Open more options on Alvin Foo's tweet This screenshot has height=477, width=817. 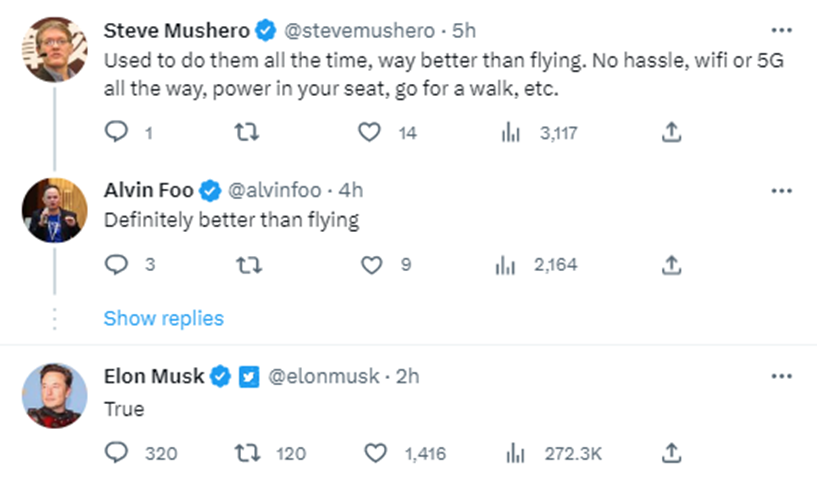(782, 190)
